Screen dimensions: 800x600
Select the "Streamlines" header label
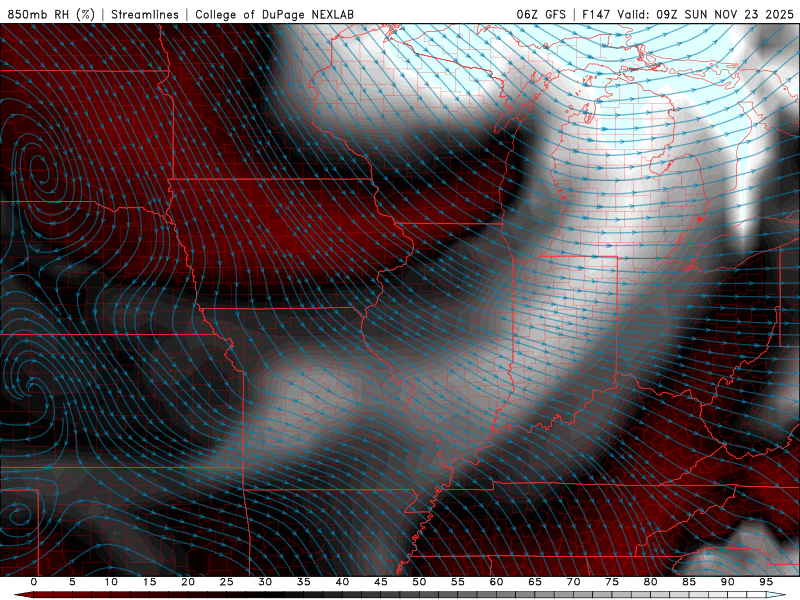(145, 14)
